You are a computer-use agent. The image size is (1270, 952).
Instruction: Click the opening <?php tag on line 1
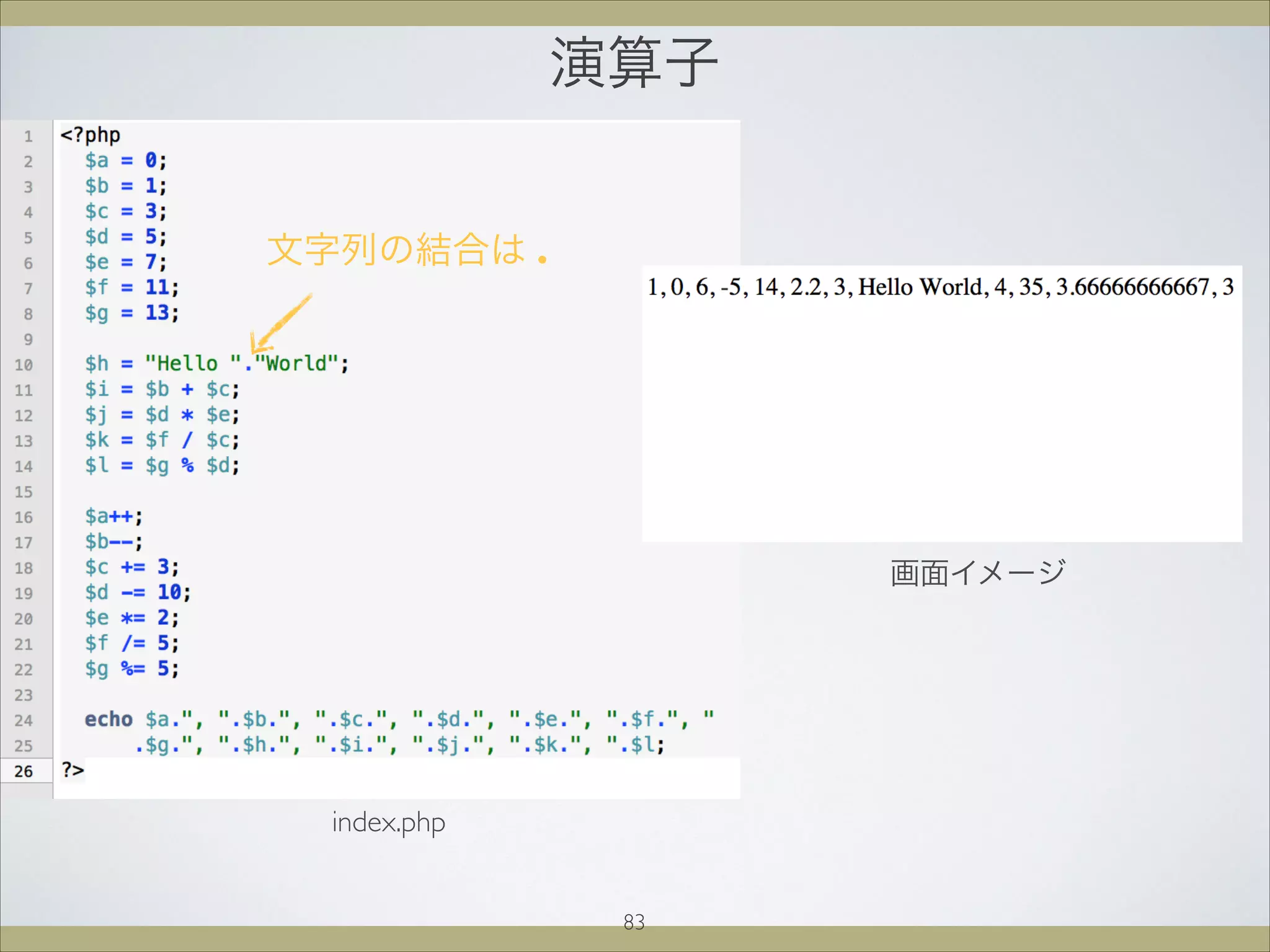coord(91,135)
